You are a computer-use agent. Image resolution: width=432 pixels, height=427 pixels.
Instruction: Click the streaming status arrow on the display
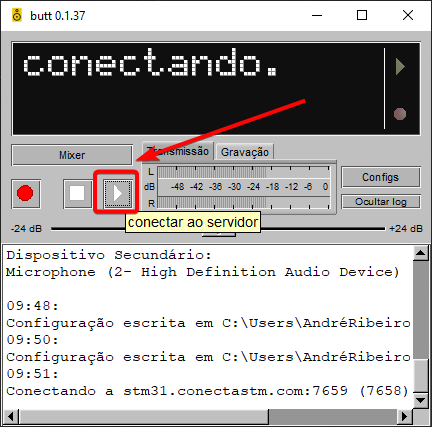400,67
